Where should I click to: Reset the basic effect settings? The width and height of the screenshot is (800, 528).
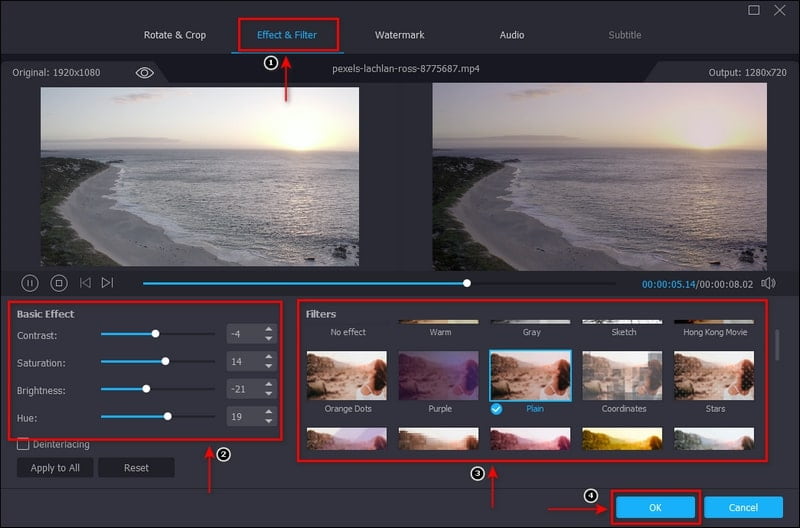click(136, 467)
